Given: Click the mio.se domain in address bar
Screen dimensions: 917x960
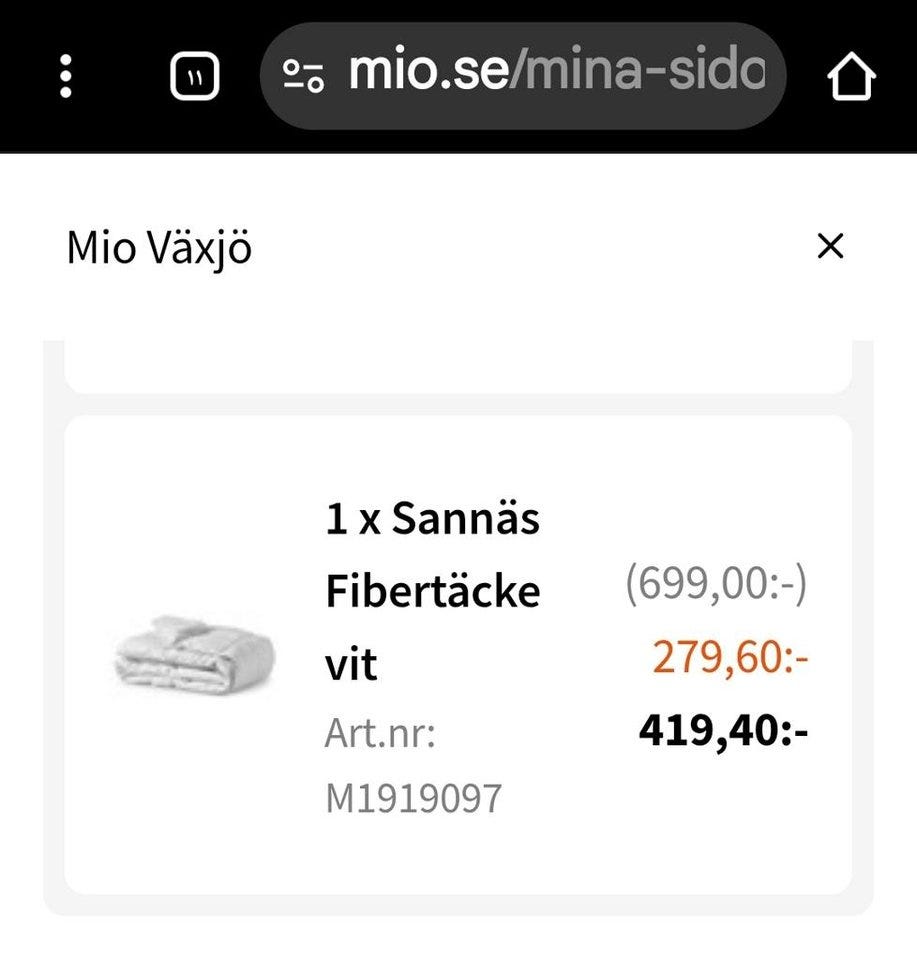Looking at the screenshot, I should 428,74.
